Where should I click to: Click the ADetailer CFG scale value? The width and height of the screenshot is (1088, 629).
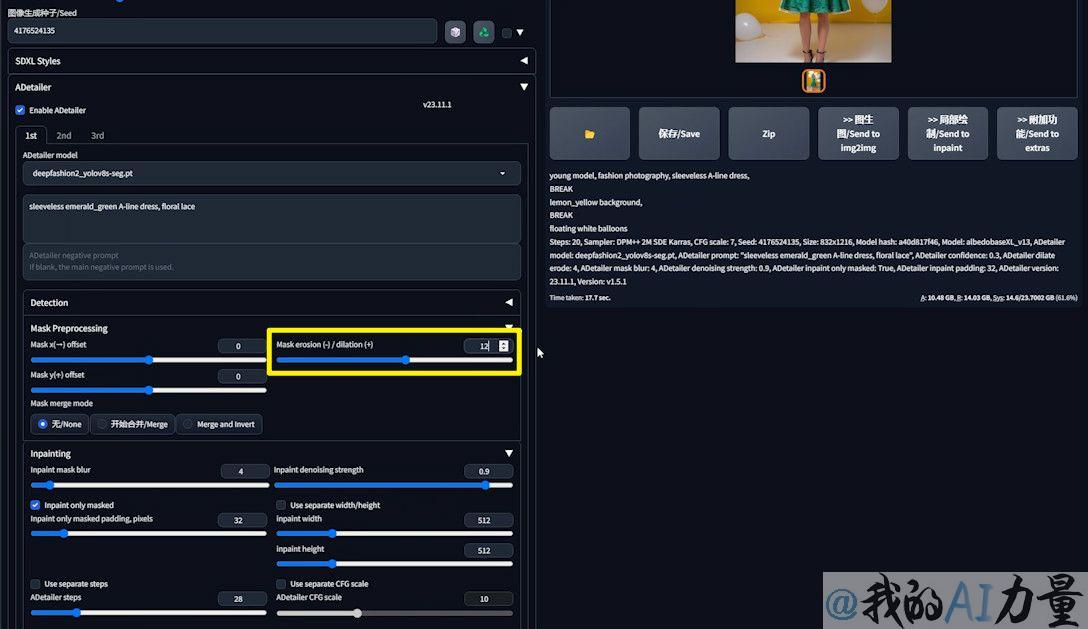[x=488, y=598]
